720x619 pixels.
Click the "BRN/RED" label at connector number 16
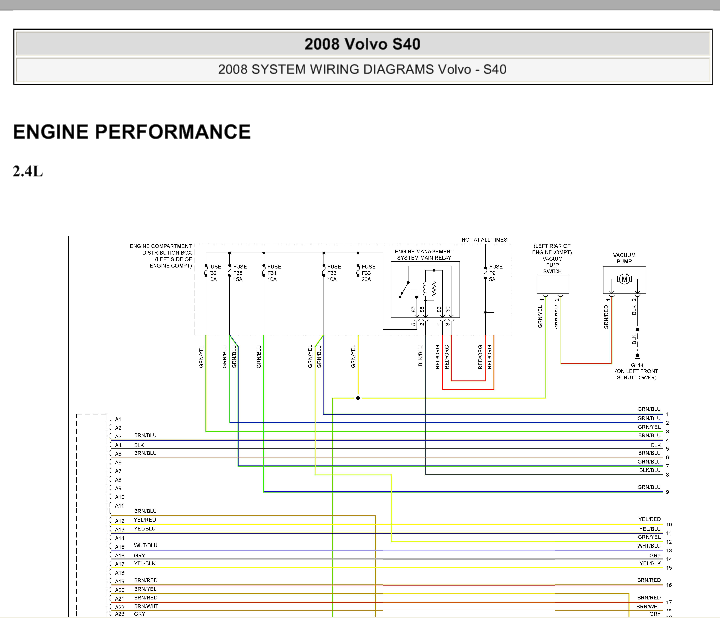[649, 580]
